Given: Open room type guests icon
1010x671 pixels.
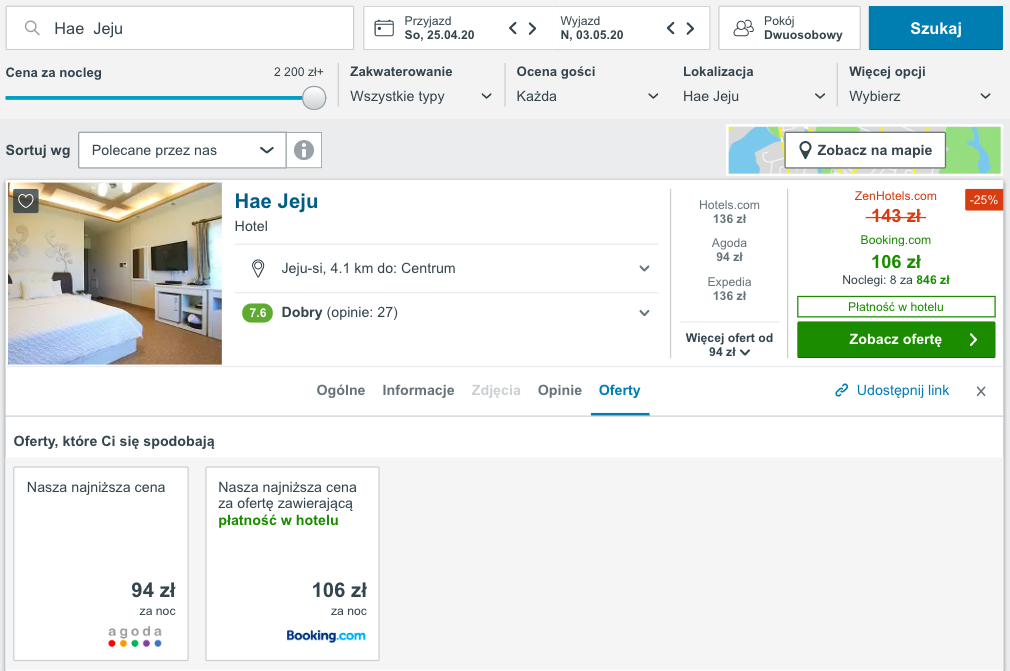Looking at the screenshot, I should 743,28.
